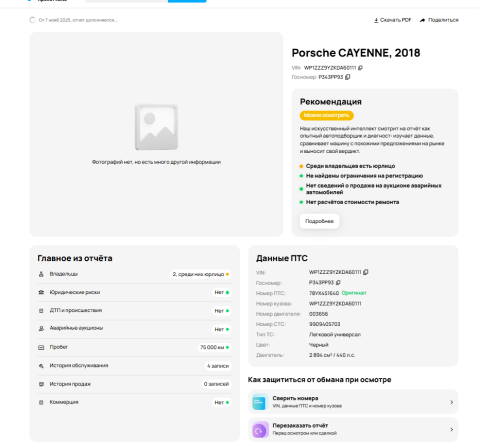Copy VIN next to the Porsche title
Viewport: 479px width, 447px height.
tap(360, 68)
